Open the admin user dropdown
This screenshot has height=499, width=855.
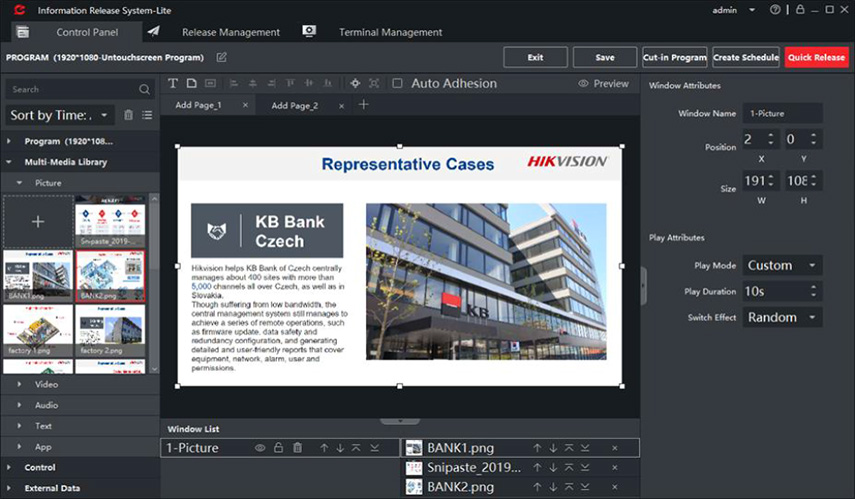pyautogui.click(x=752, y=10)
